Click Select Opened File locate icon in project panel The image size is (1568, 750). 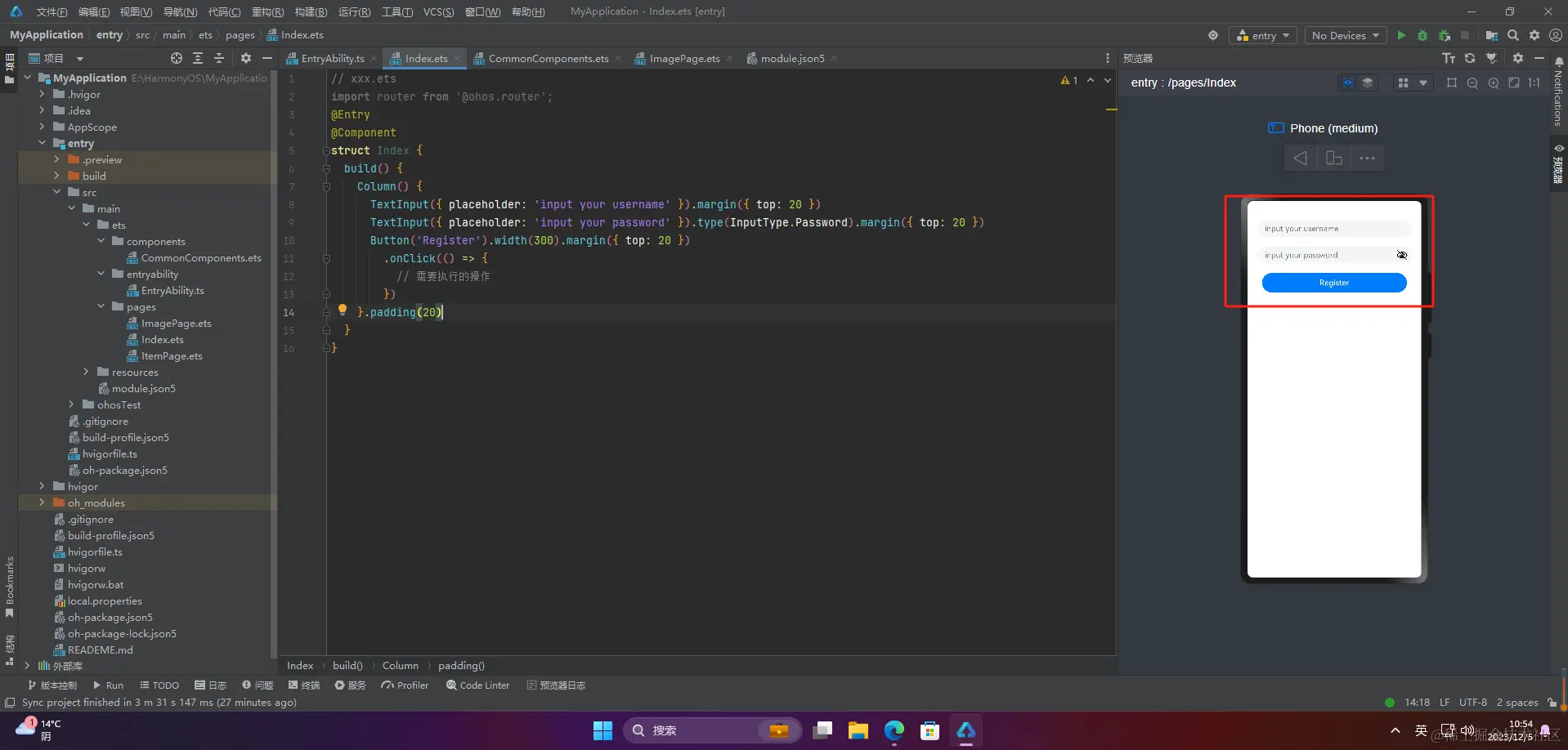click(x=177, y=58)
